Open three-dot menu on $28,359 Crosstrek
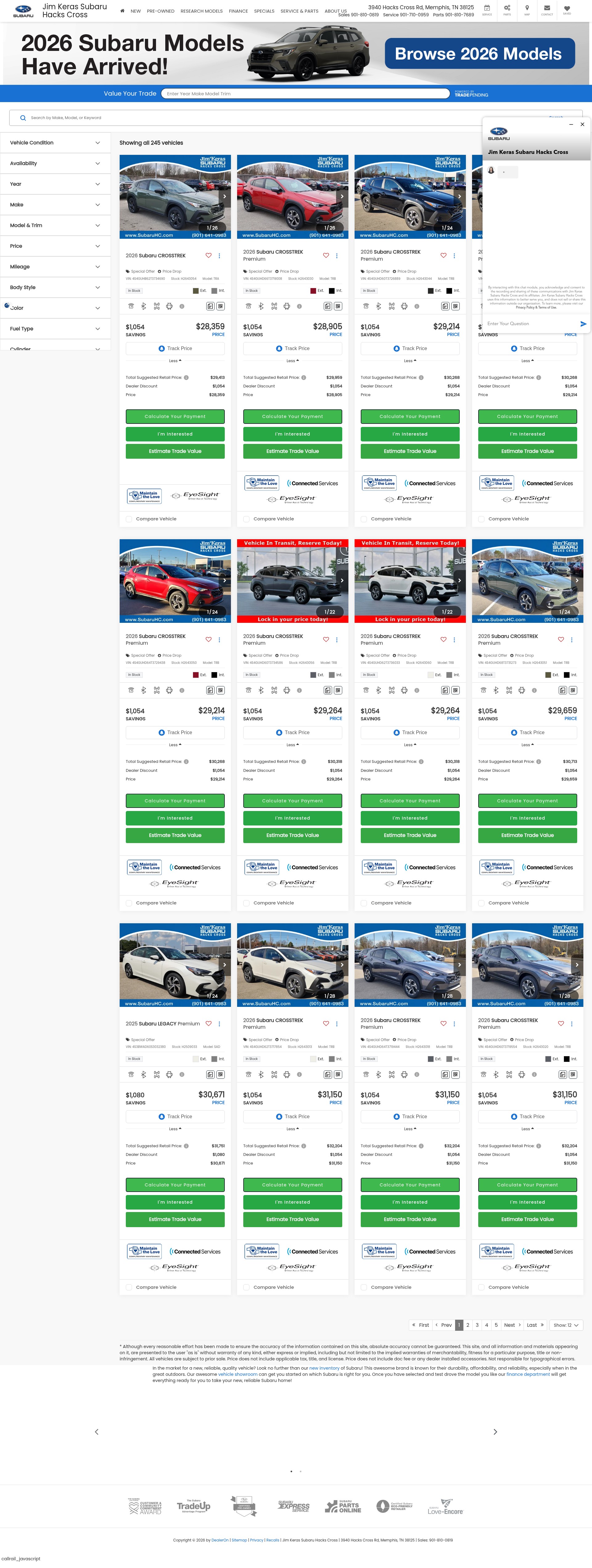Viewport: 592px width, 1568px height. [x=220, y=256]
